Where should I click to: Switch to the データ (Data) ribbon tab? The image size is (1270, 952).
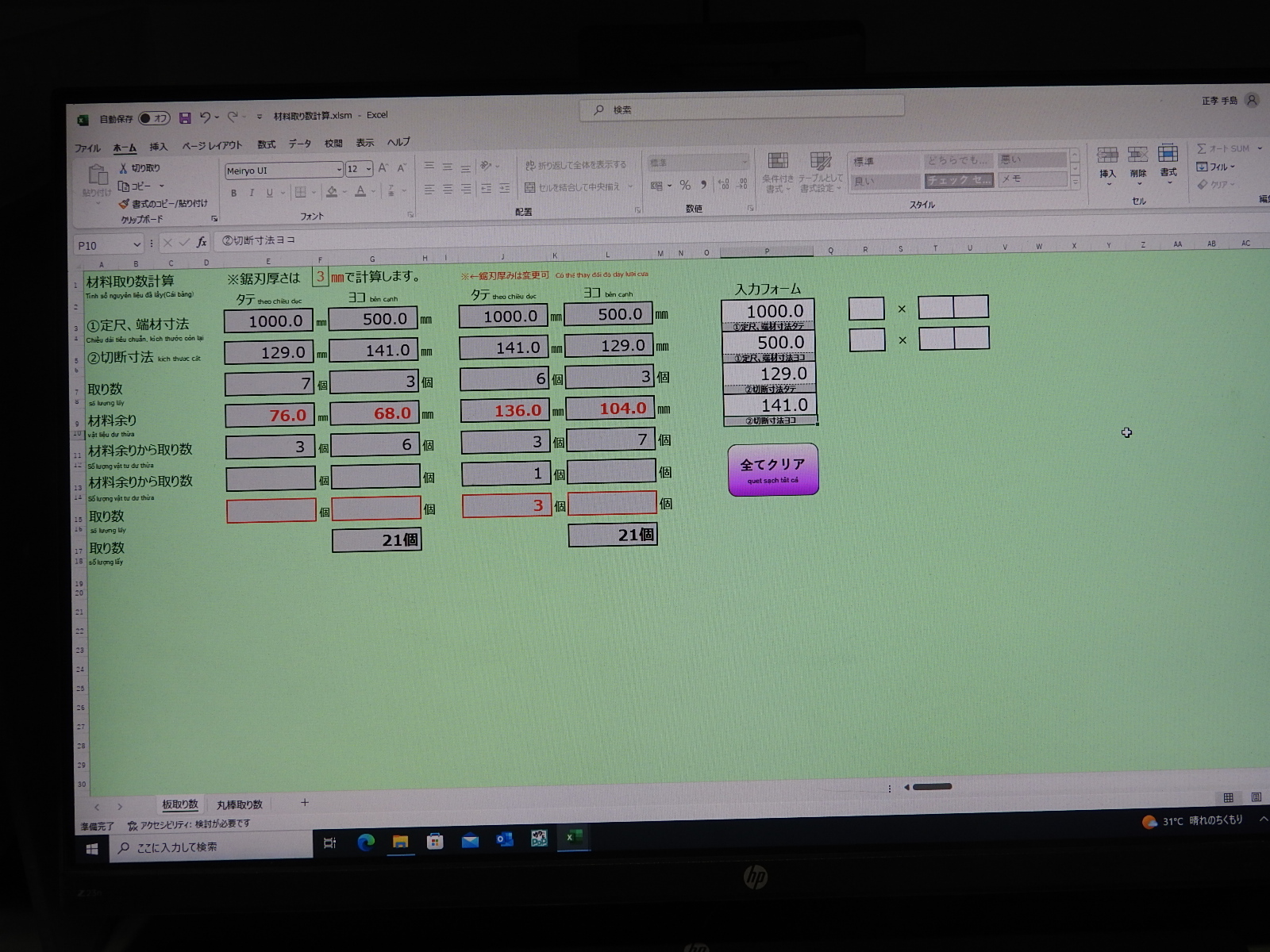pos(300,144)
